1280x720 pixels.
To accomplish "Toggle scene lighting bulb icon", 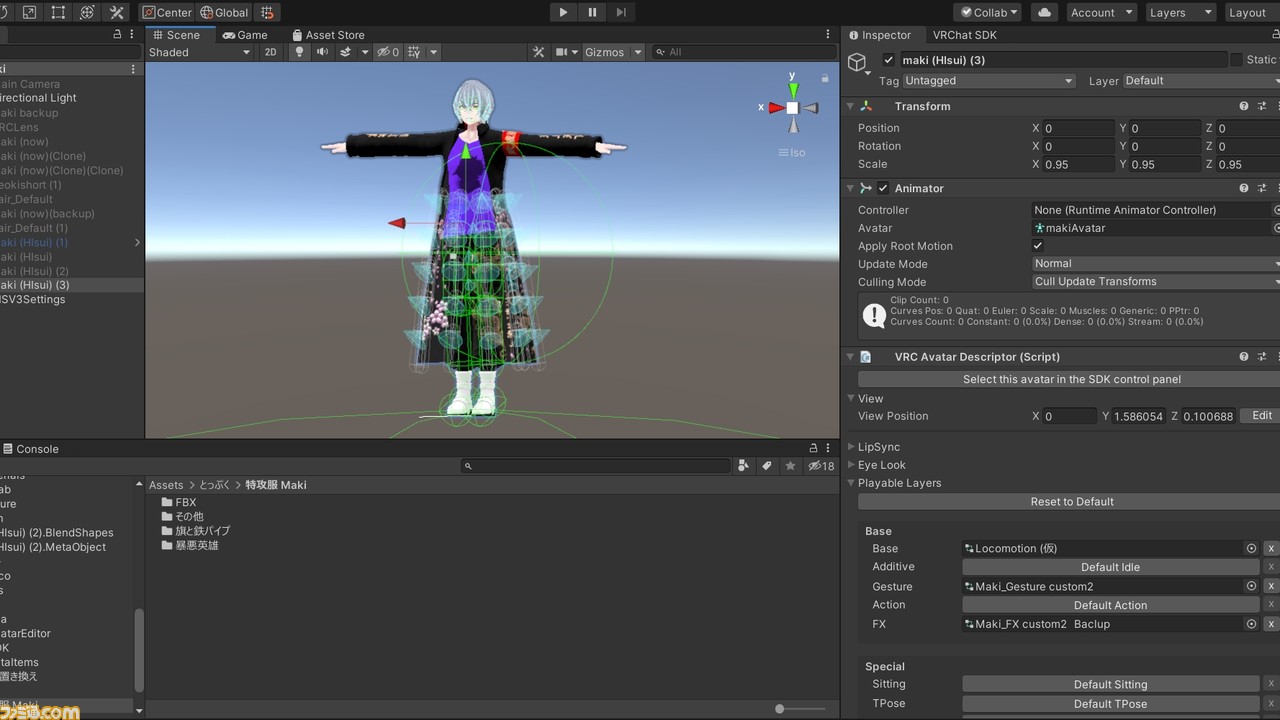I will click(298, 52).
